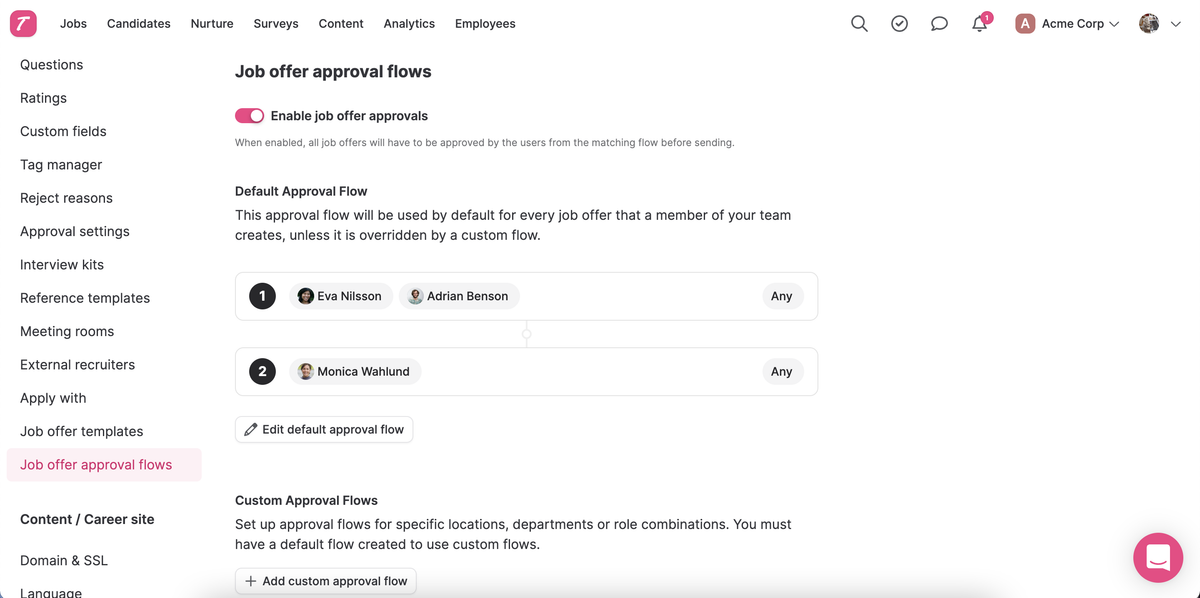Open search with magnifier icon
The width and height of the screenshot is (1200, 598).
[x=859, y=23]
